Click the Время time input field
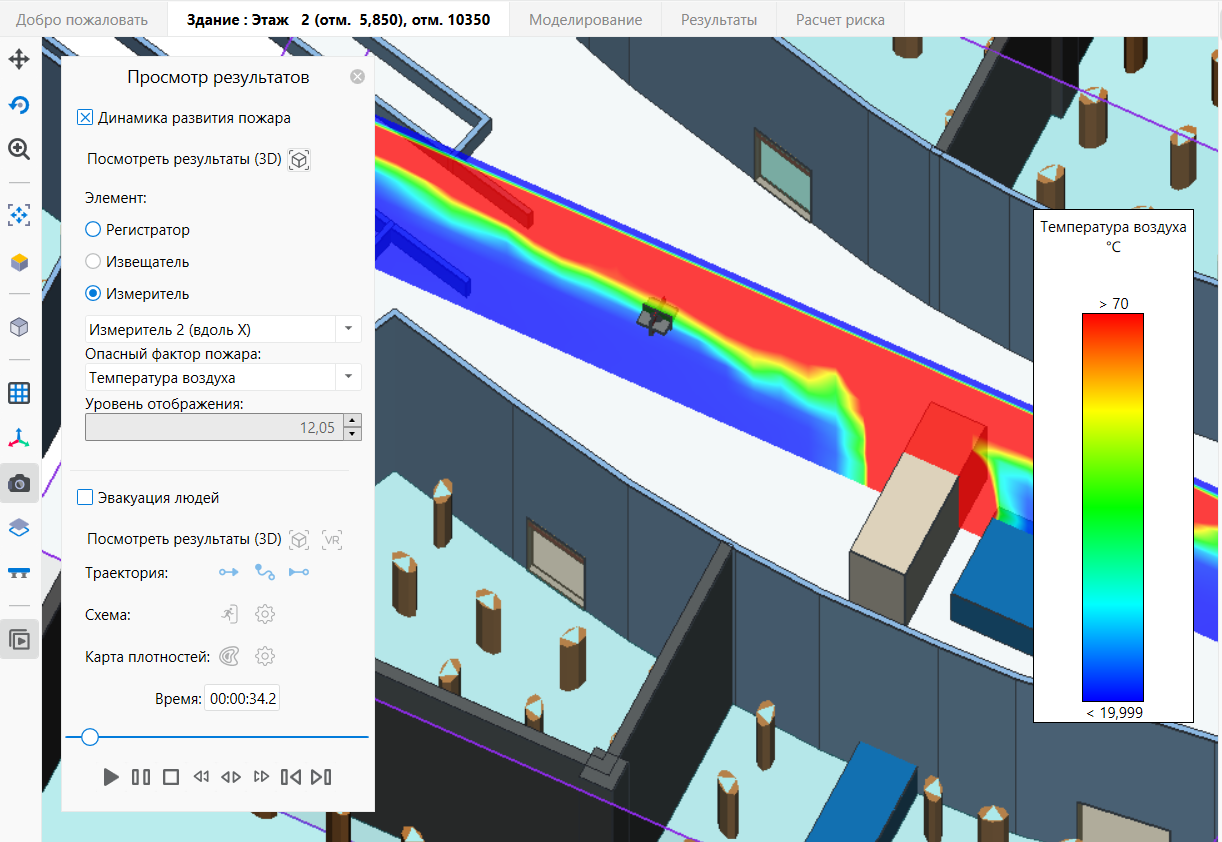This screenshot has height=842, width=1222. point(242,698)
